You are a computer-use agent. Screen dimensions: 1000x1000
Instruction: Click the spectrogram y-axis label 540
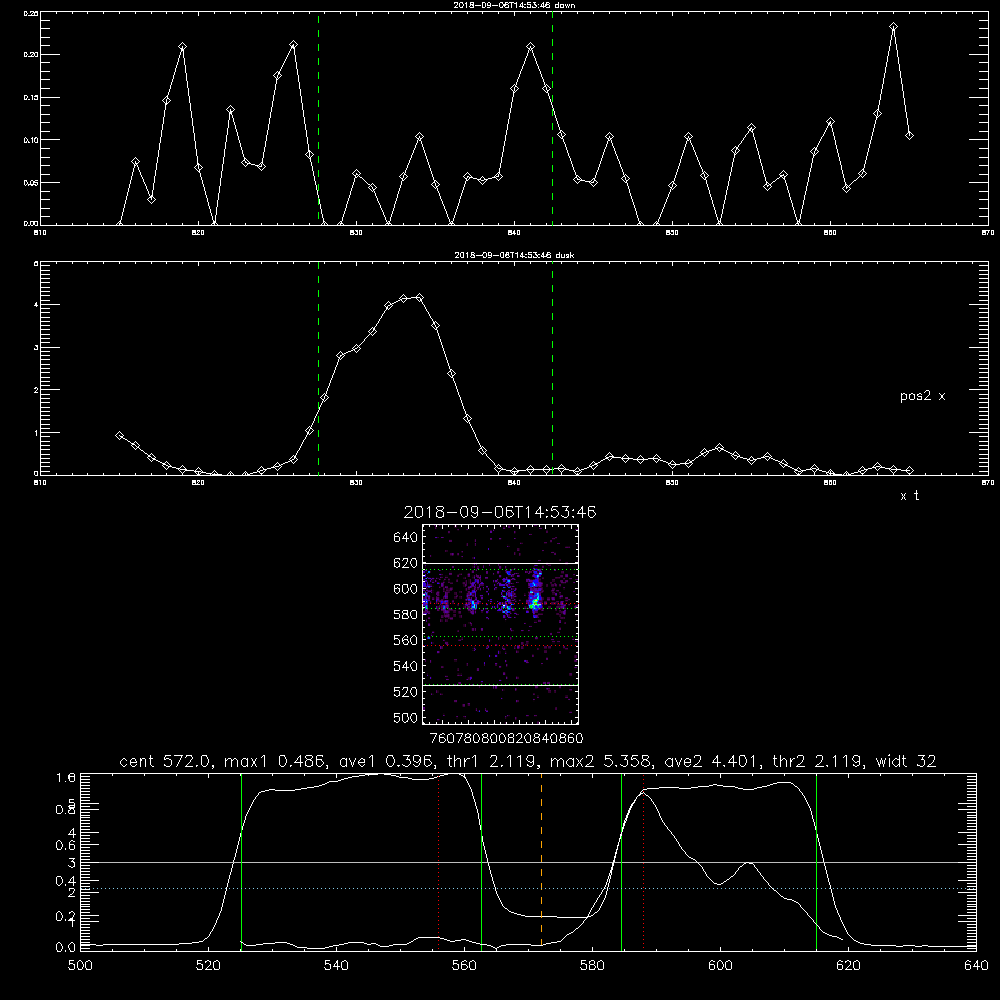(x=406, y=666)
